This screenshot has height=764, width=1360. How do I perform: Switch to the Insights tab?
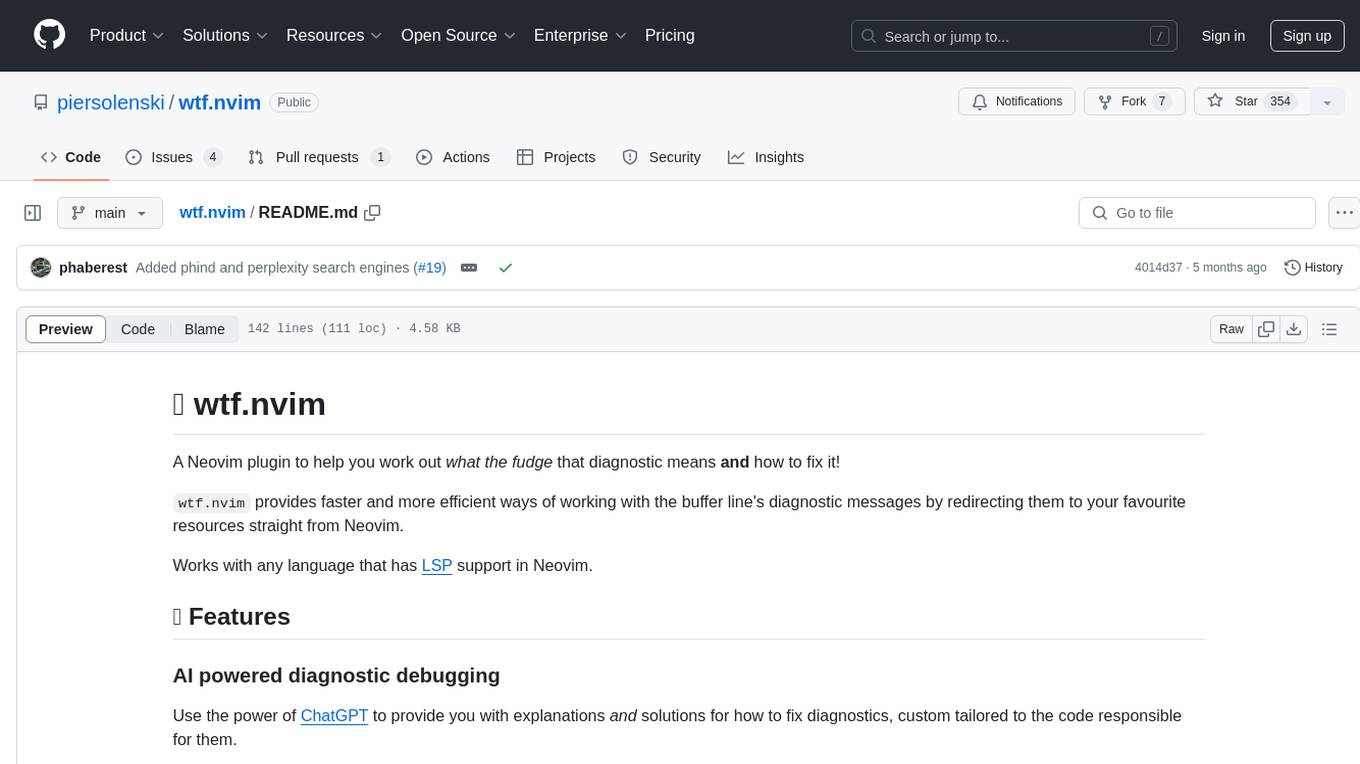pos(766,157)
